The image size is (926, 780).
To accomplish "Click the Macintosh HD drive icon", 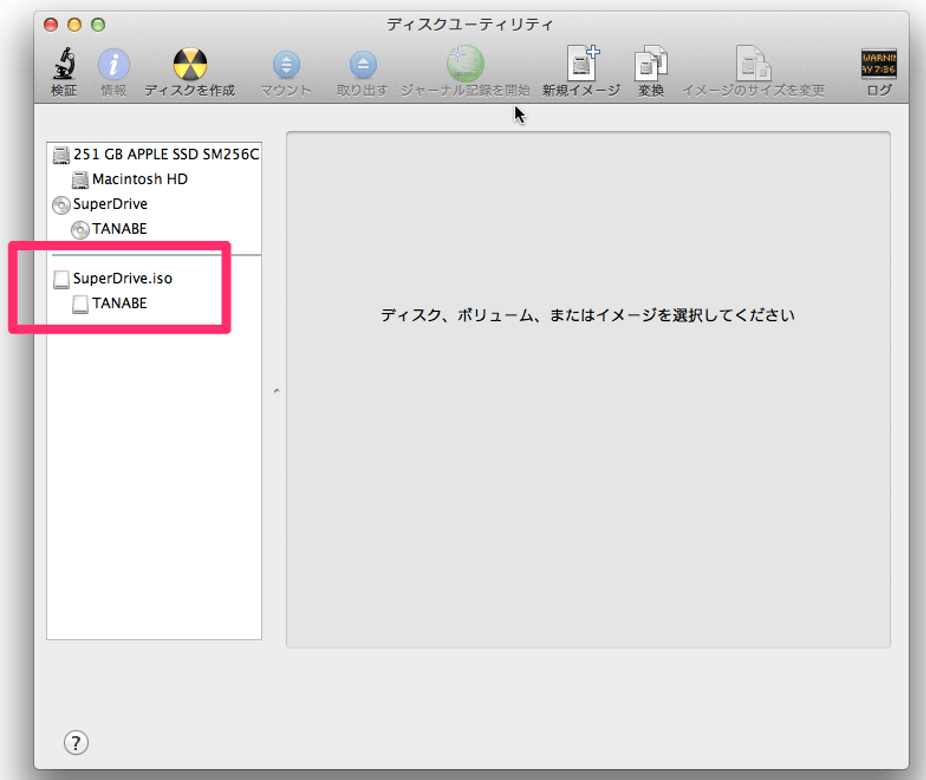I will [x=80, y=180].
